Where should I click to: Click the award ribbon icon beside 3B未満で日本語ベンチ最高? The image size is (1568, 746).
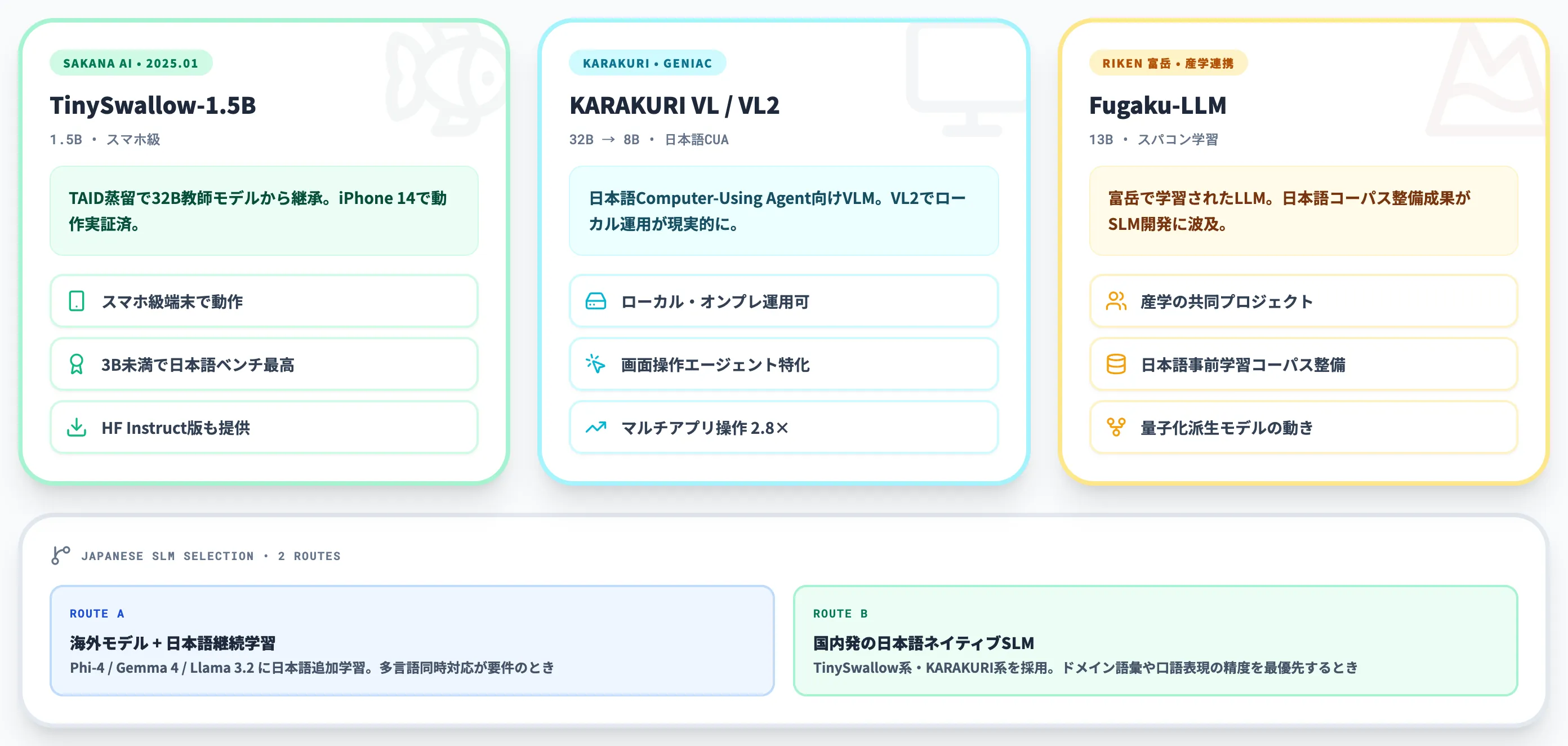point(77,364)
